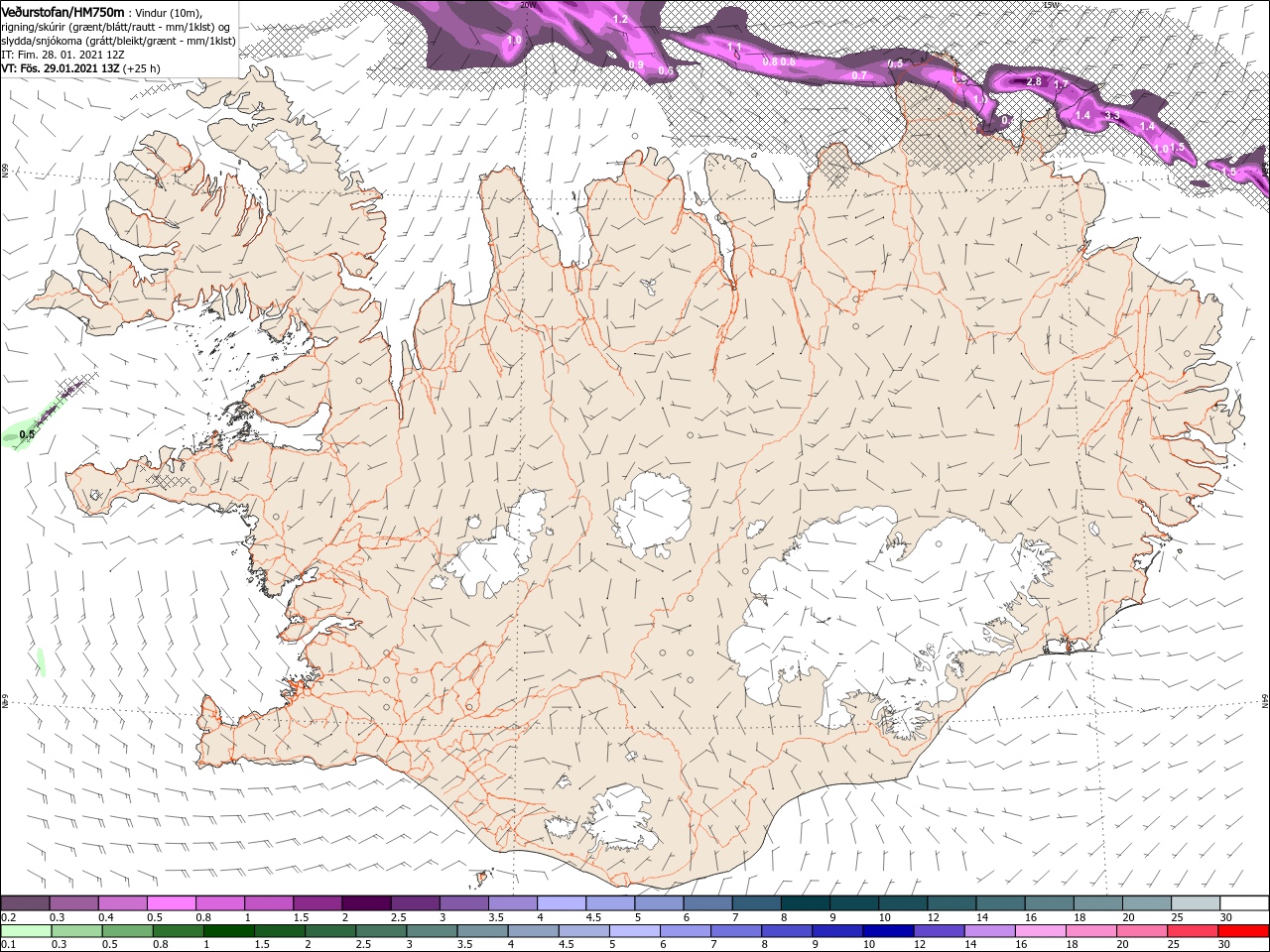Screen dimensions: 1270x952
Task: Select the 'IT: Fim. 28. 01. 2021 12Z' line
Action: pos(62,55)
